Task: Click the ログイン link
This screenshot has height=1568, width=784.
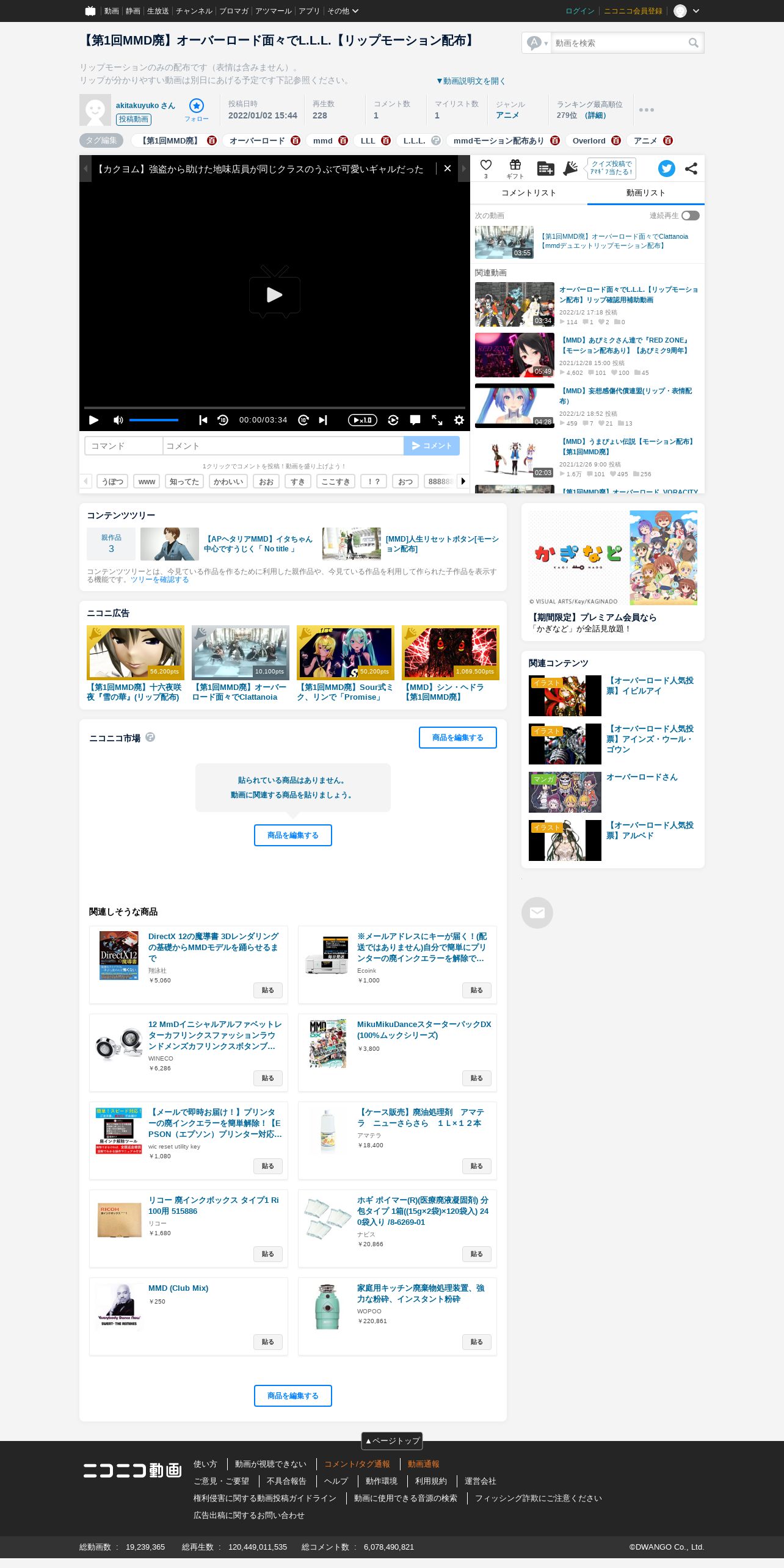Action: (580, 11)
